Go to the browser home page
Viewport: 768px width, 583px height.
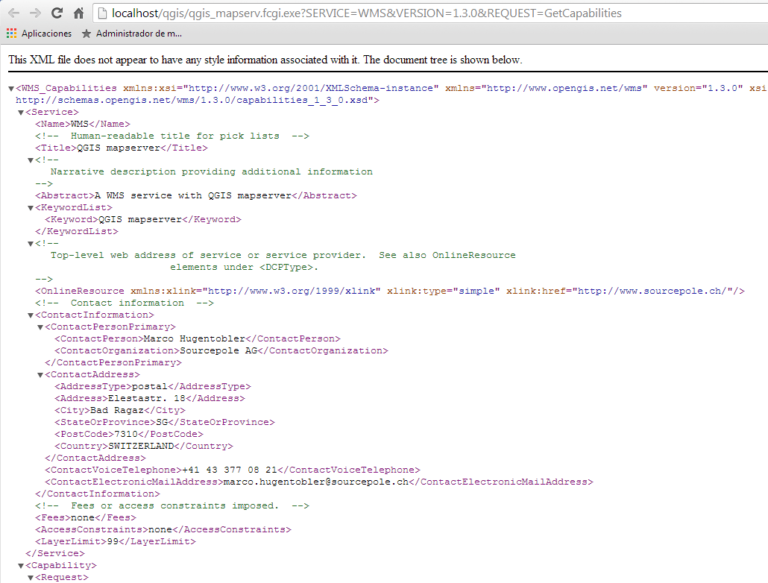(80, 13)
